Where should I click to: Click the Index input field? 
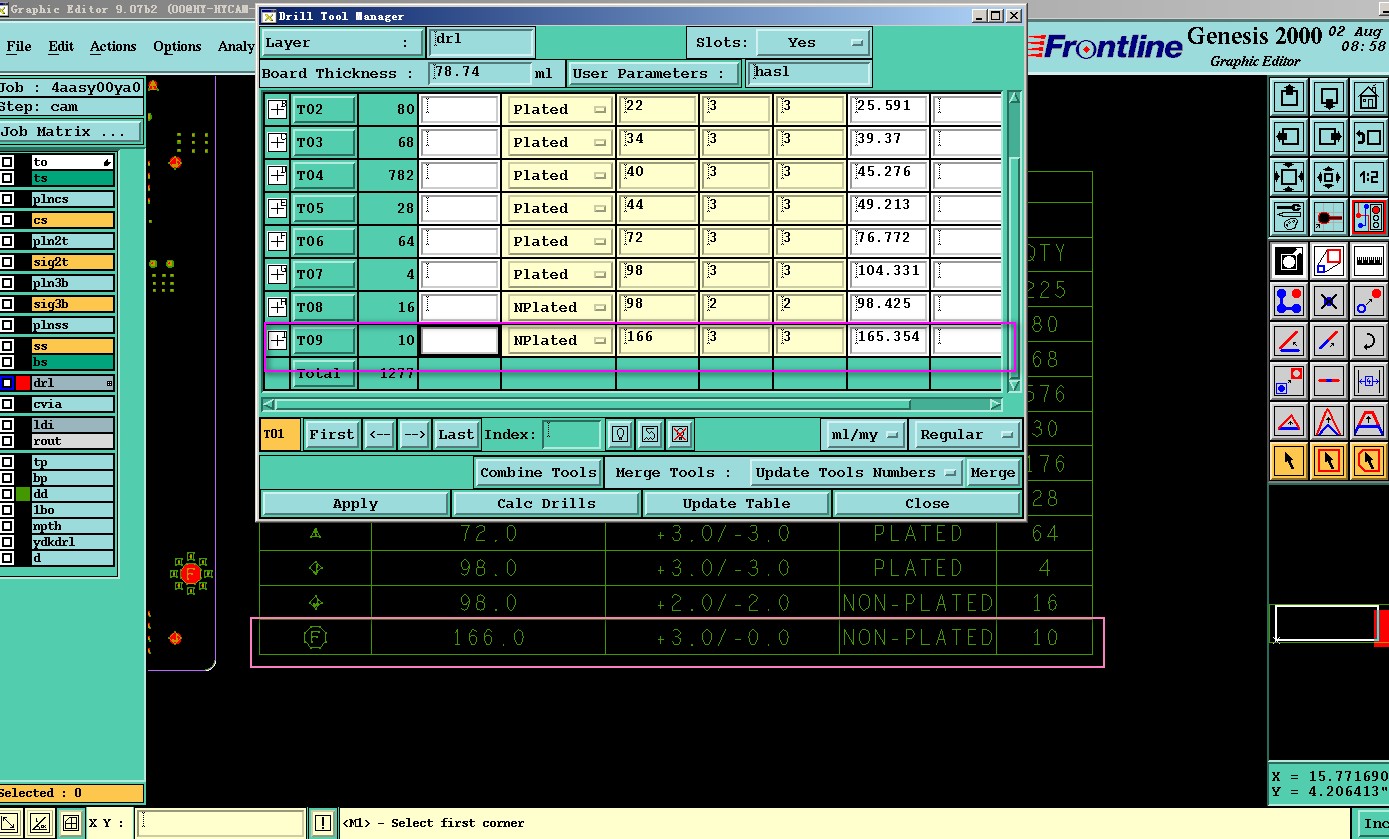572,434
